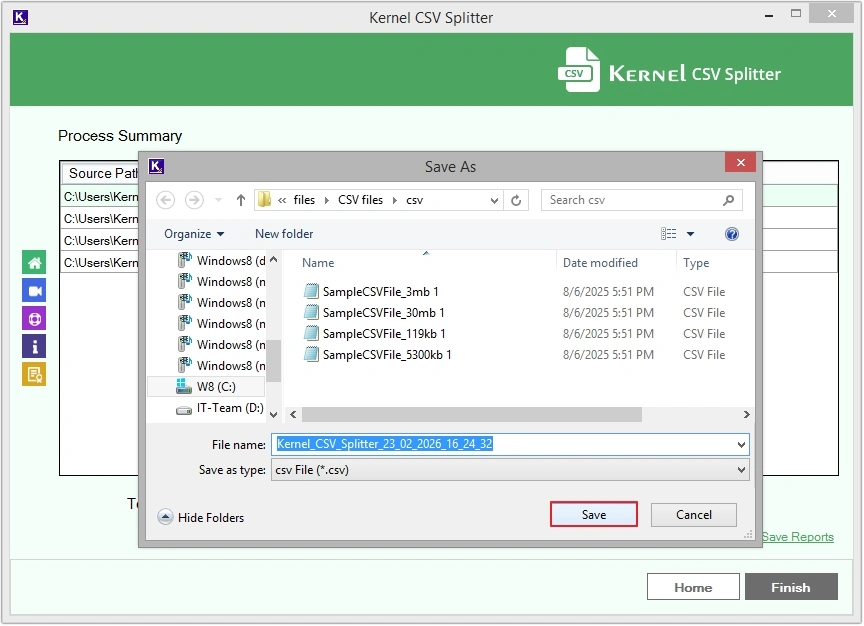
Task: Refresh the csv folder listing
Action: (516, 200)
